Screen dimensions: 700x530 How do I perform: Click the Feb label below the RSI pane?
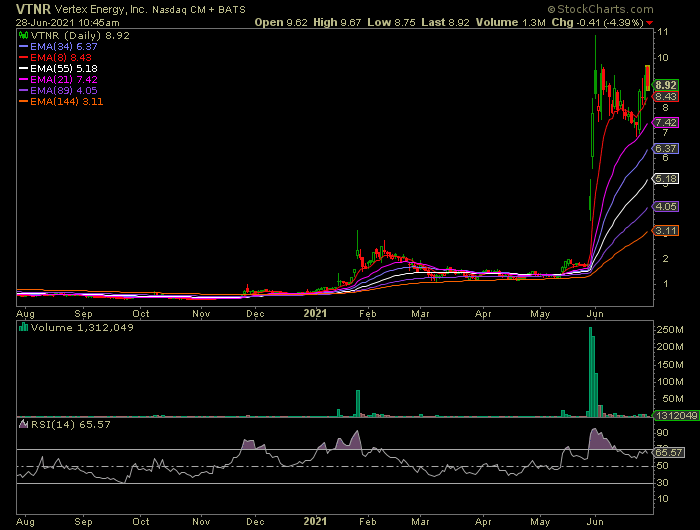(368, 522)
